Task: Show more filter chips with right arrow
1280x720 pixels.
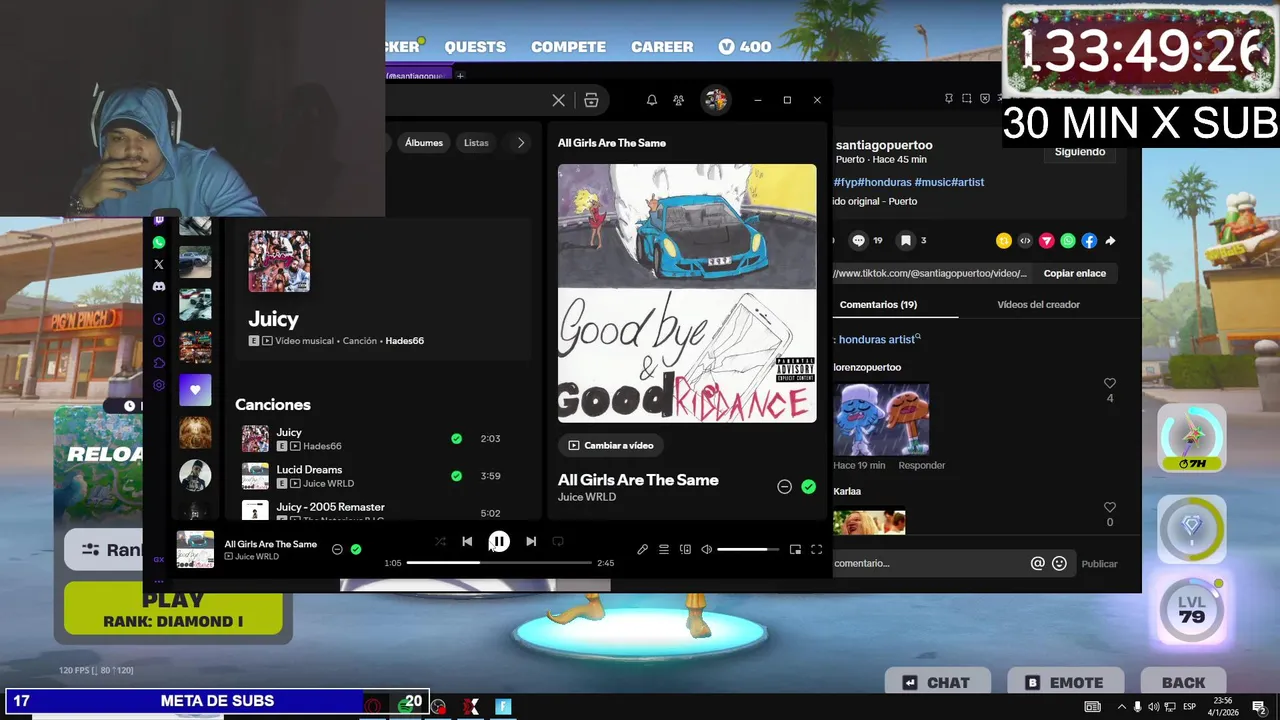Action: 521,143
